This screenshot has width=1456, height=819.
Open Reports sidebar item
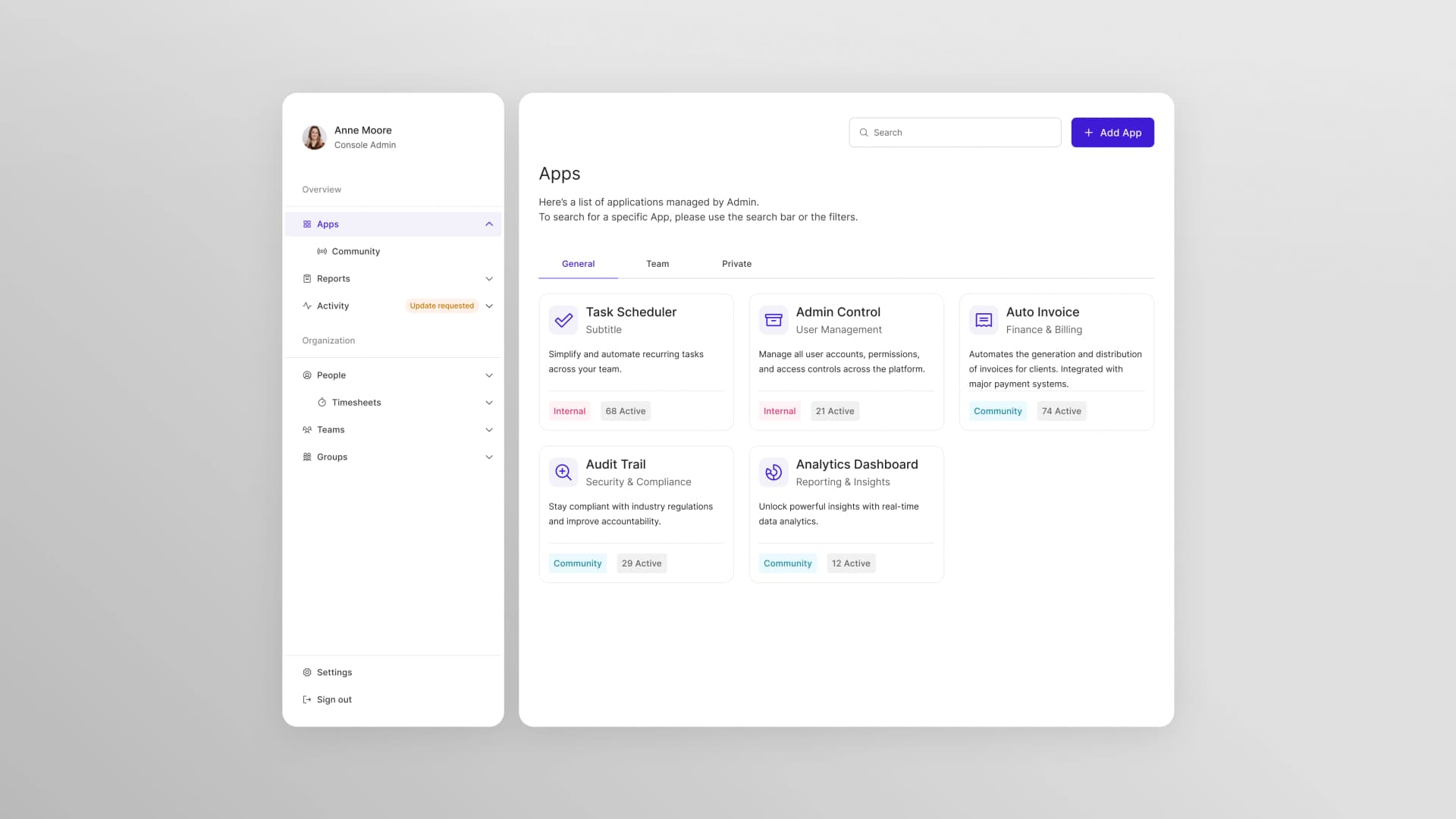coord(393,279)
